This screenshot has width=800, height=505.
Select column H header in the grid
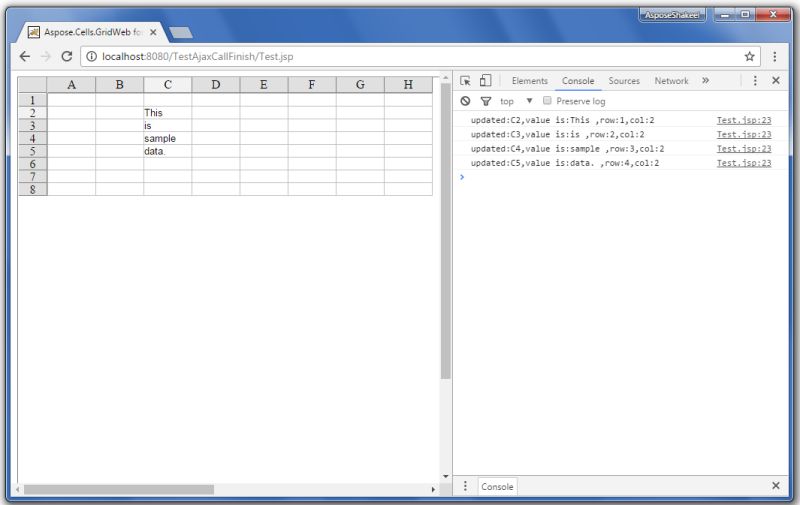pyautogui.click(x=408, y=85)
